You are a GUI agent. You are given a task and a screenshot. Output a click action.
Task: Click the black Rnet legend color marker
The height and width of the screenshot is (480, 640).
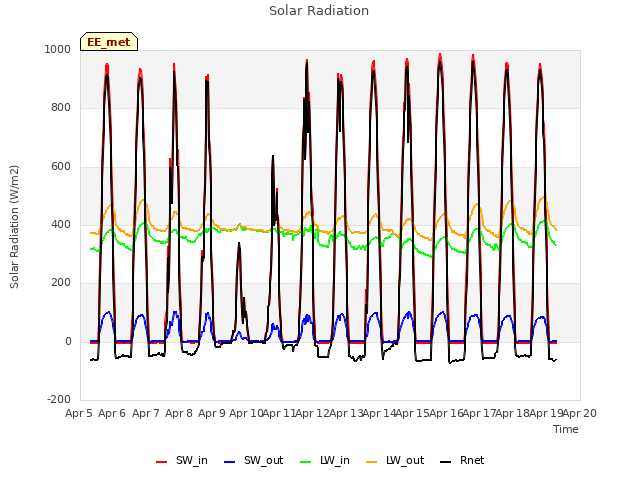(446, 462)
